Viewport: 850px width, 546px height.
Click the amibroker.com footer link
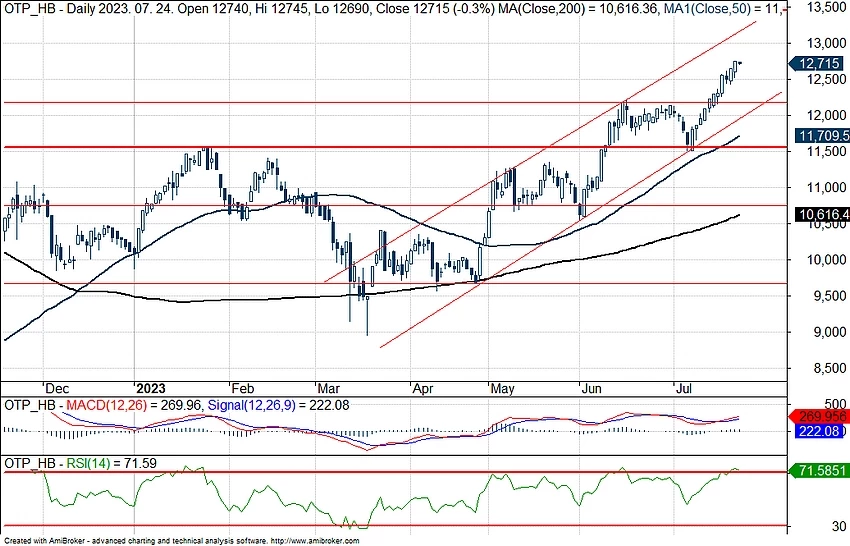(x=314, y=541)
